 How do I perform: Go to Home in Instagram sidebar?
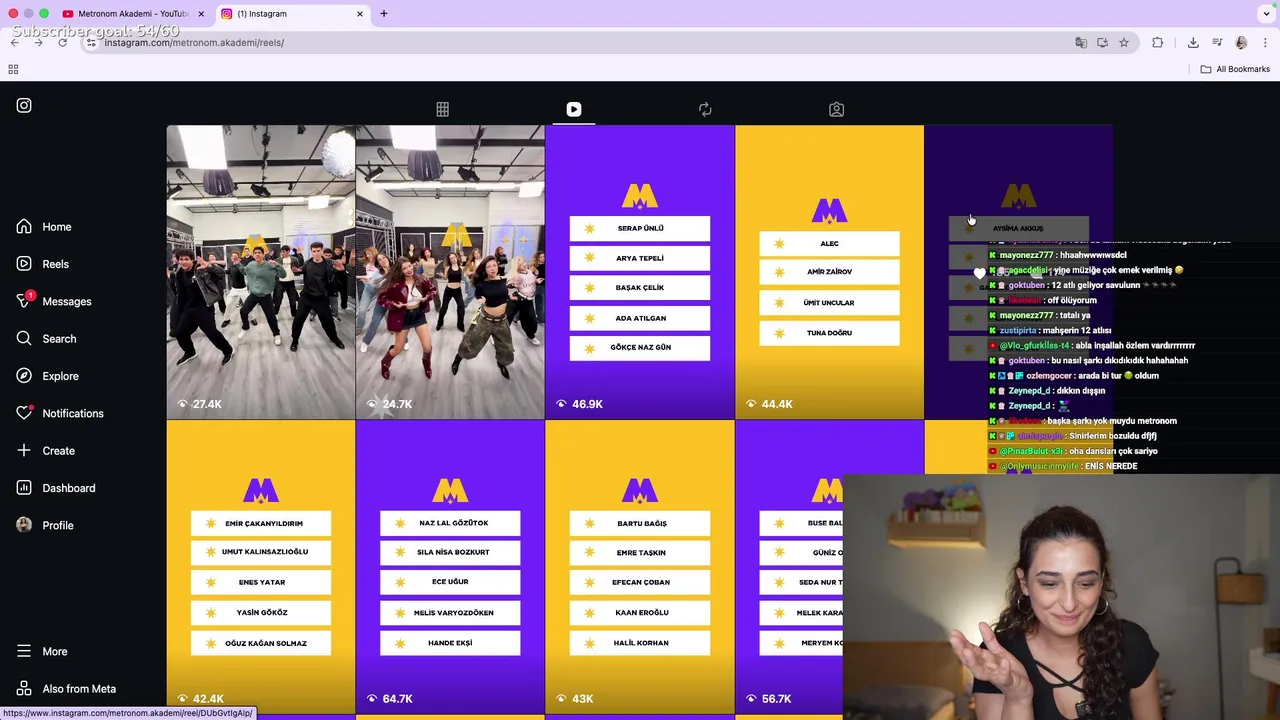click(x=44, y=227)
